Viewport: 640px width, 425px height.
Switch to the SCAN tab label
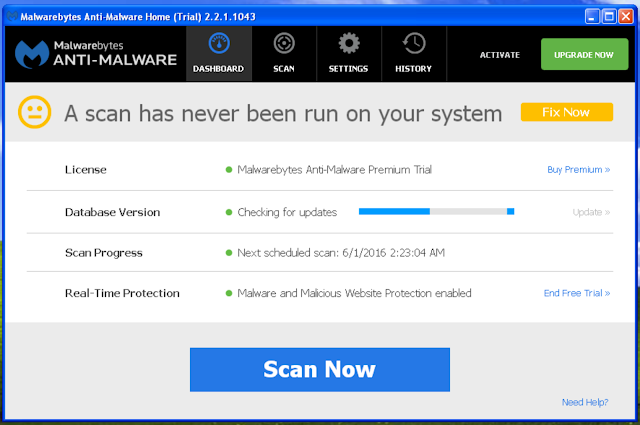click(x=284, y=69)
